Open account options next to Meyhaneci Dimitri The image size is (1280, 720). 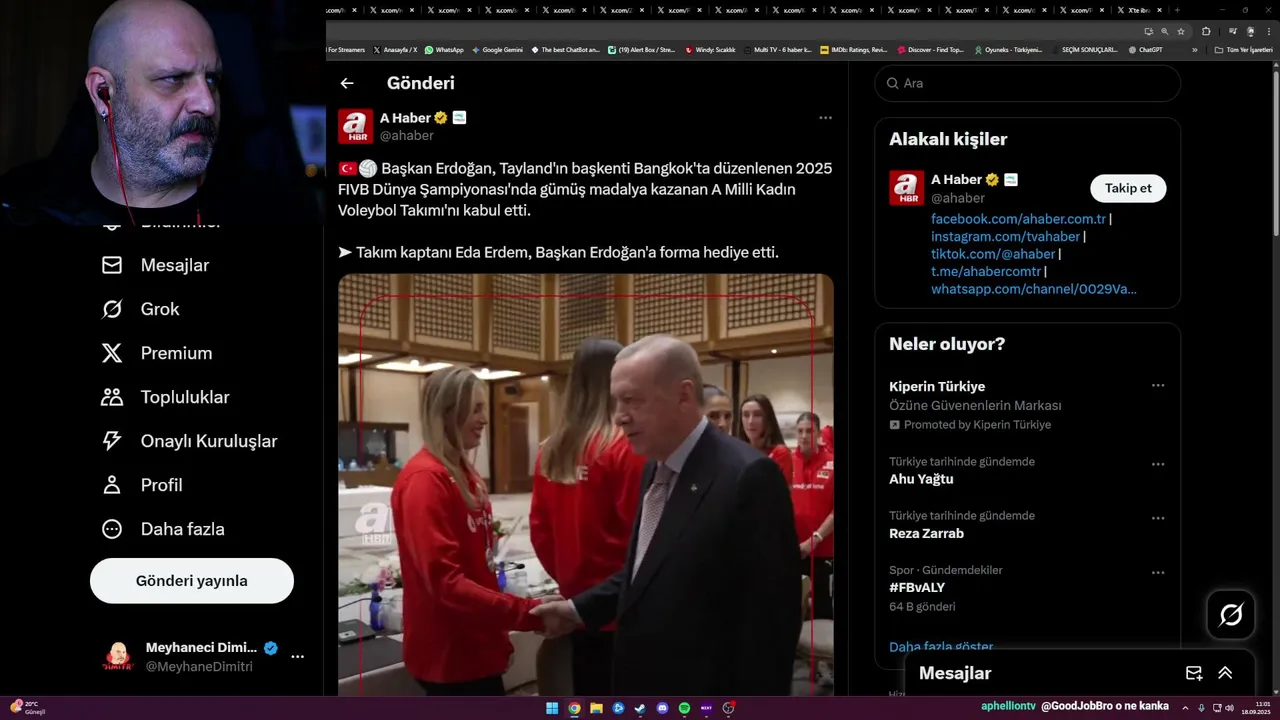(x=297, y=657)
